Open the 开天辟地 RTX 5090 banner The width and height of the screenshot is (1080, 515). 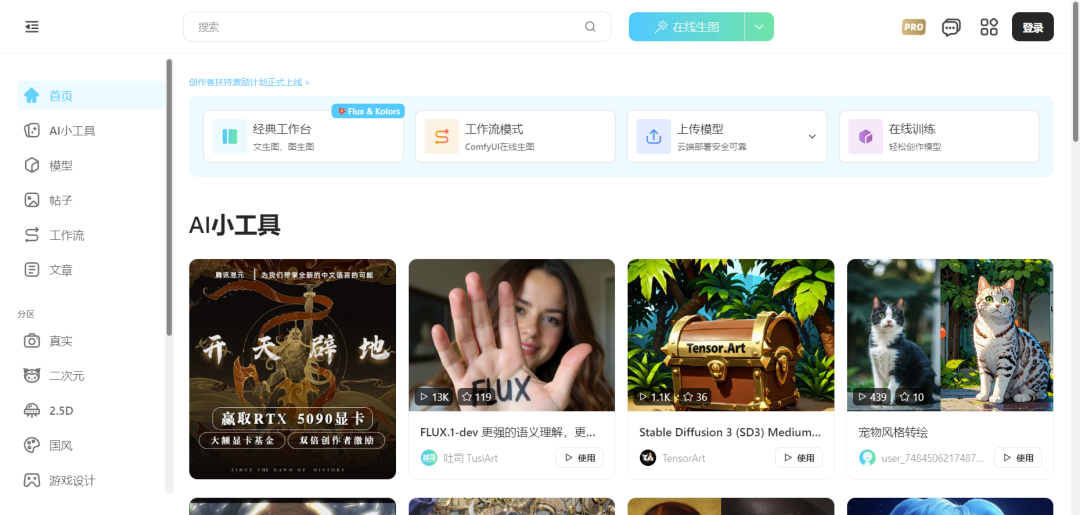[293, 369]
